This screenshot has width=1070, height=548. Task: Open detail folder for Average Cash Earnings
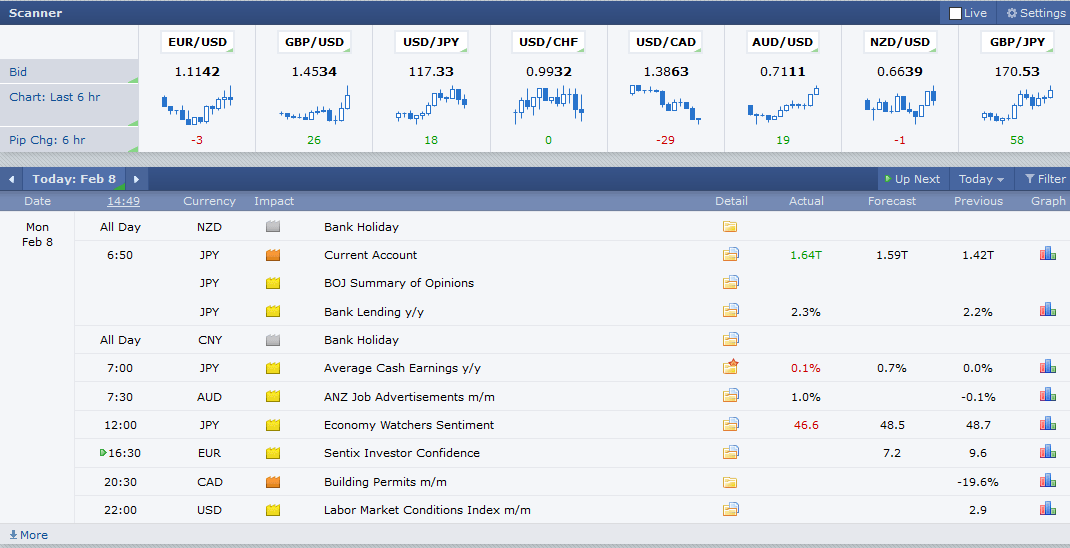730,368
